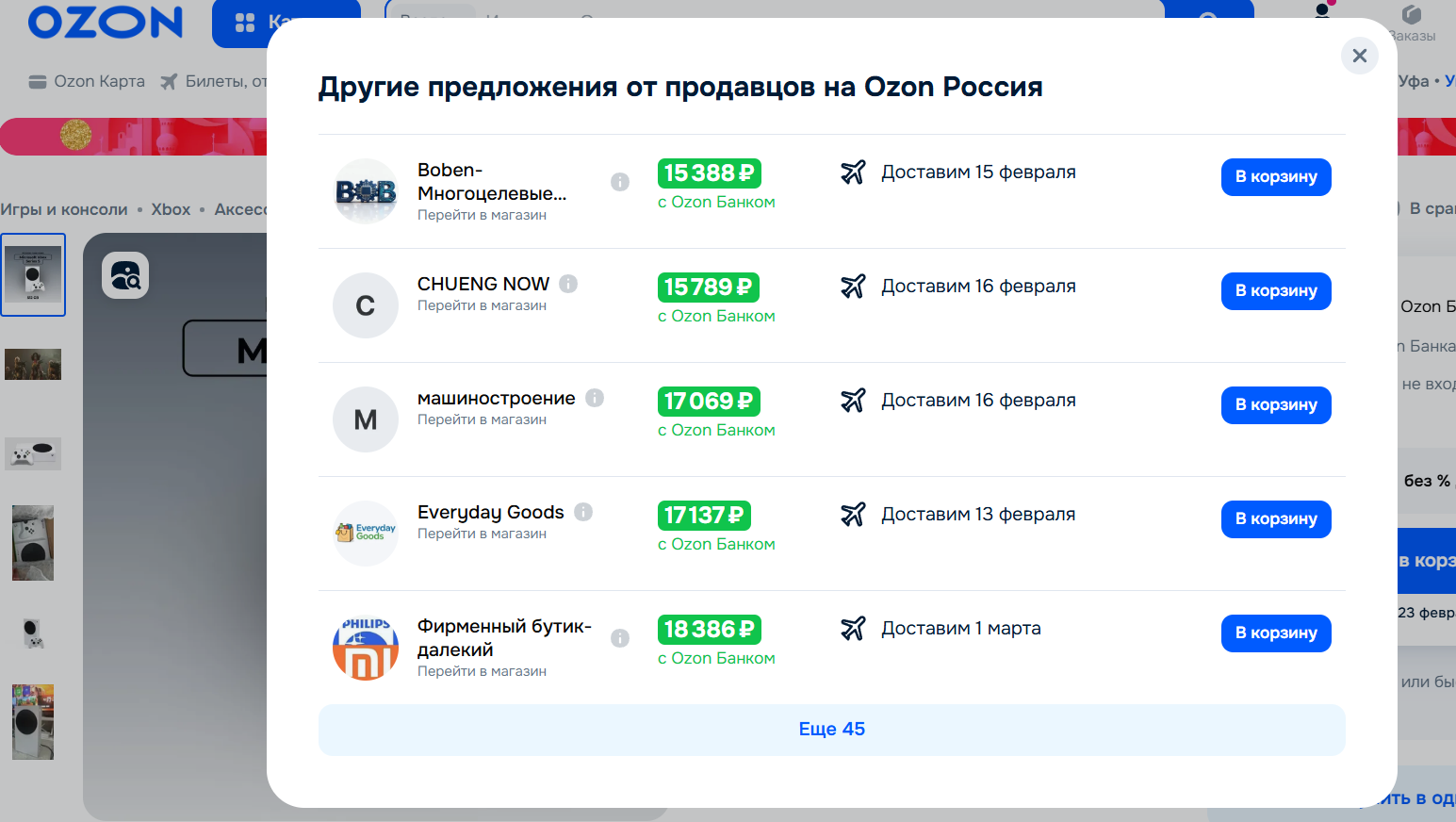The height and width of the screenshot is (822, 1456).
Task: Click image search icon on product photo
Action: (x=125, y=275)
